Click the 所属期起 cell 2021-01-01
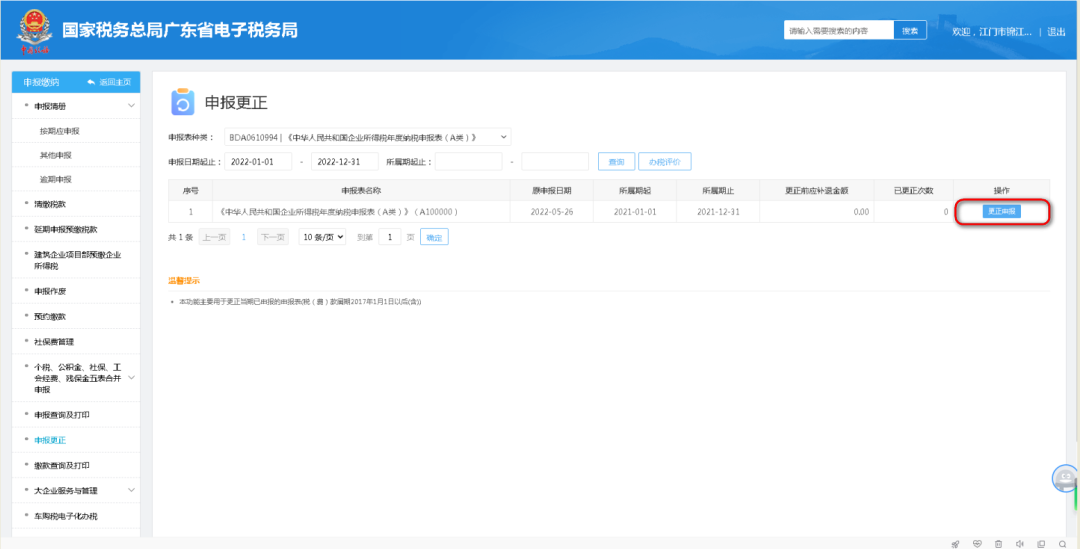 (x=635, y=211)
